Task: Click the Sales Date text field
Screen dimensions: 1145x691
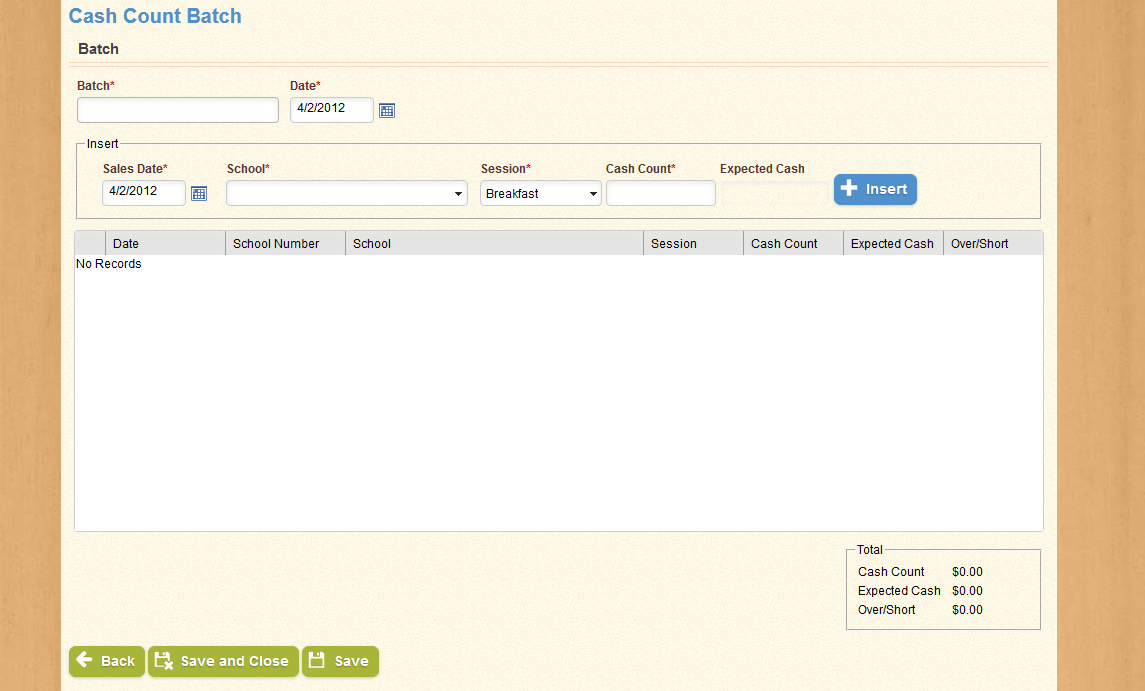Action: coord(144,193)
